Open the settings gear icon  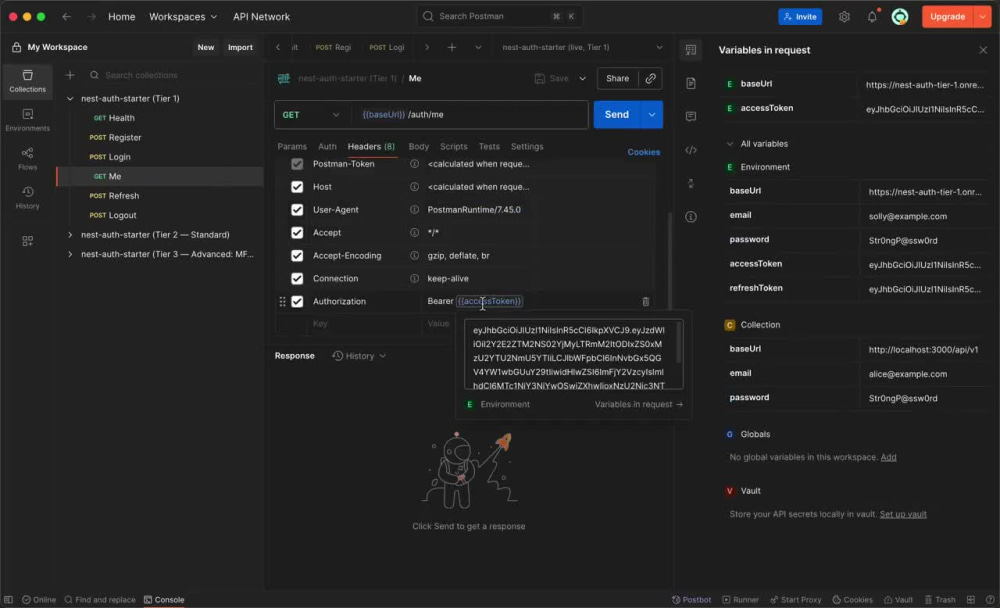point(844,17)
